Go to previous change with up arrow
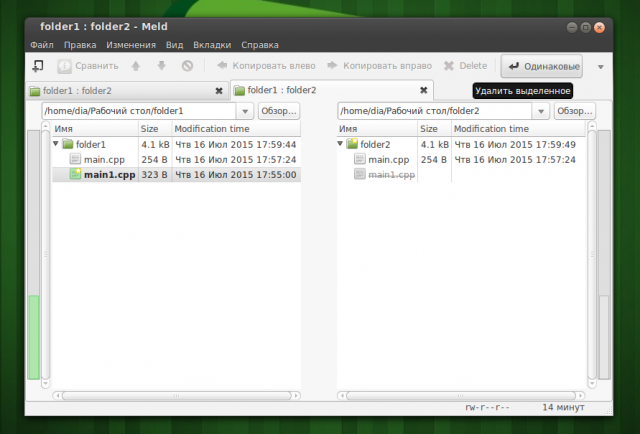Screen dimensions: 640x434 (136, 66)
